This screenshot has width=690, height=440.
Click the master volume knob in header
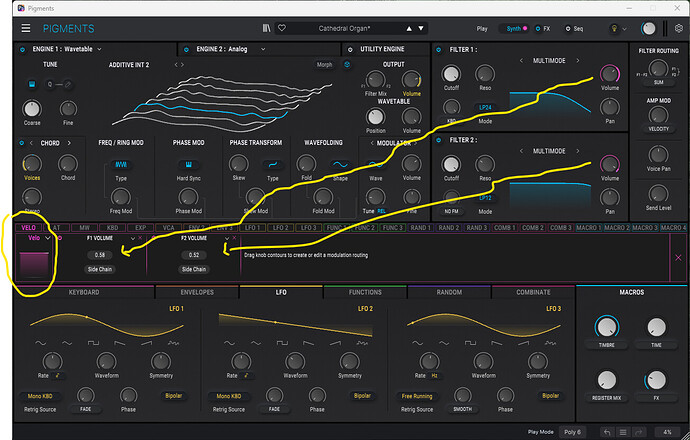click(x=648, y=29)
